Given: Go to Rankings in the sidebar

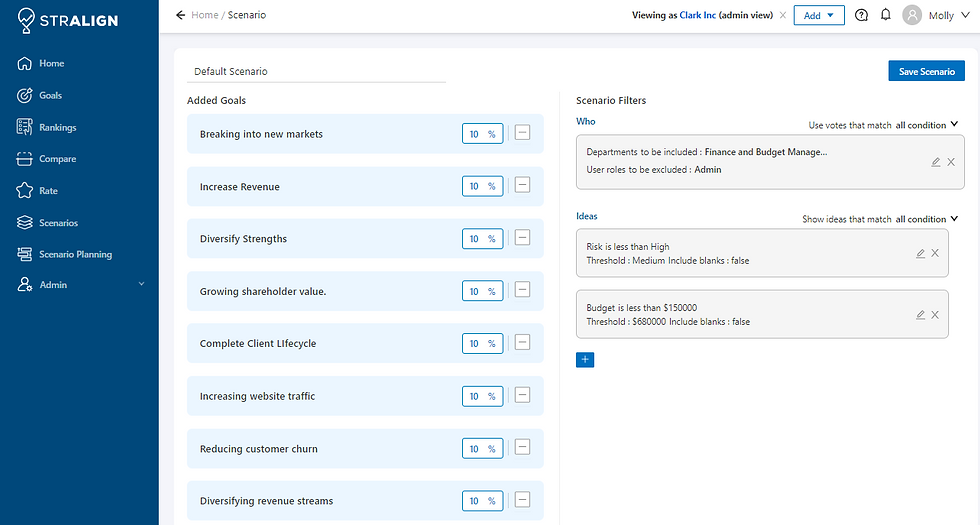Looking at the screenshot, I should tap(57, 127).
